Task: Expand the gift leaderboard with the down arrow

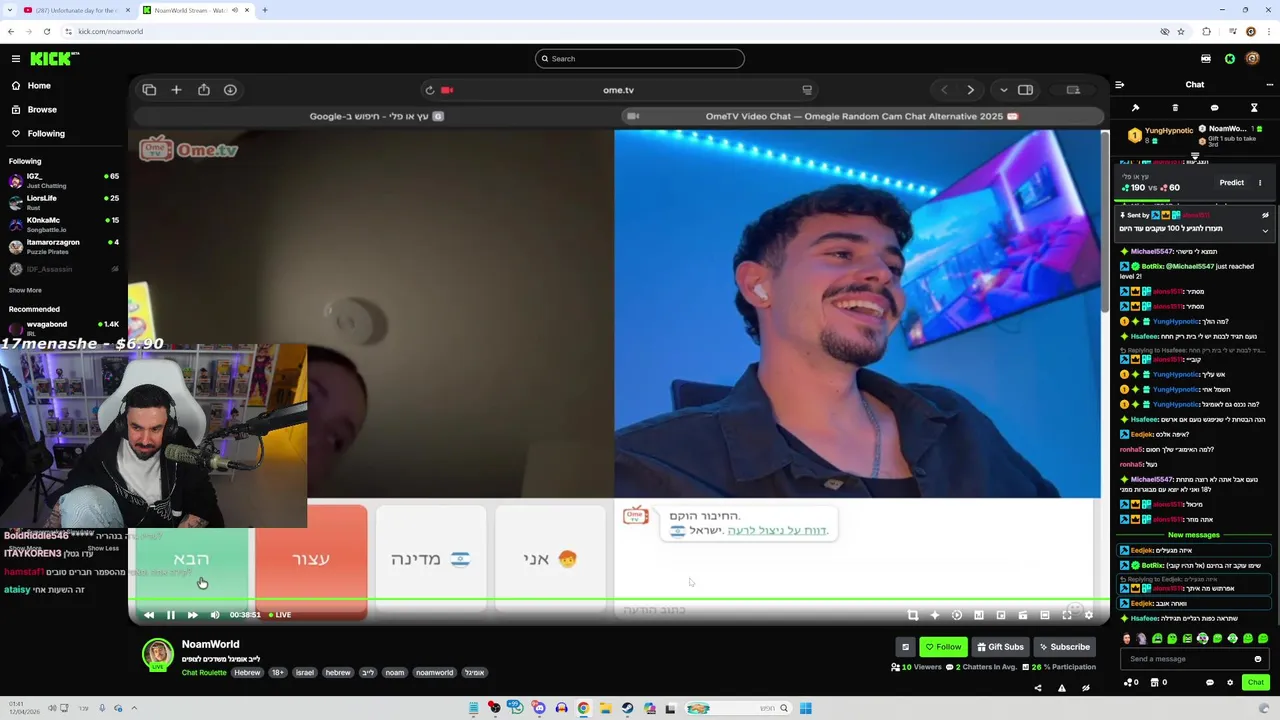Action: (1195, 156)
